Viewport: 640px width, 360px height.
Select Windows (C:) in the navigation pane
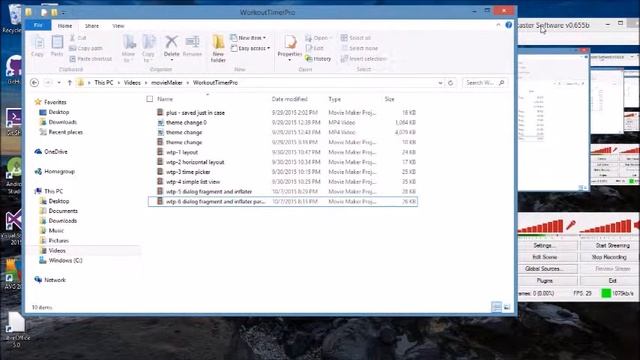[65, 260]
